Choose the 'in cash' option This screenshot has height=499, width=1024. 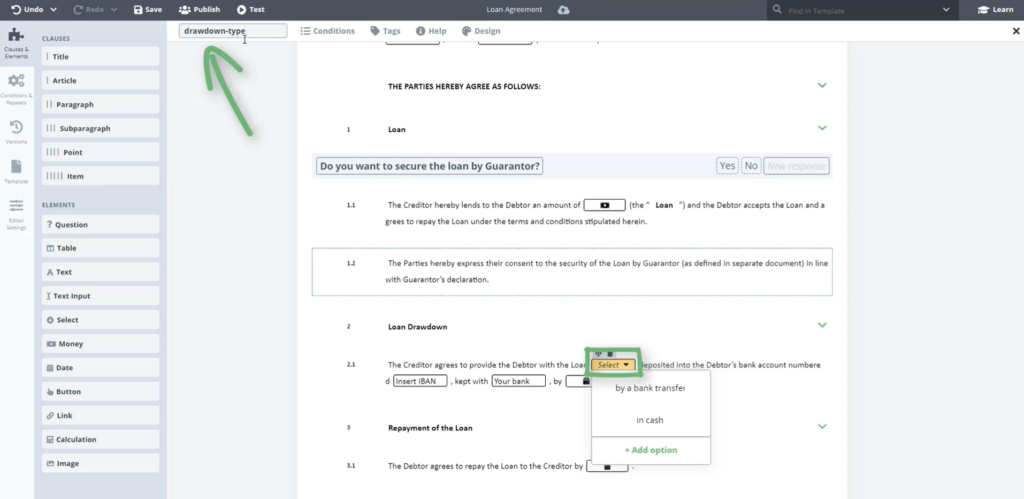click(x=650, y=420)
